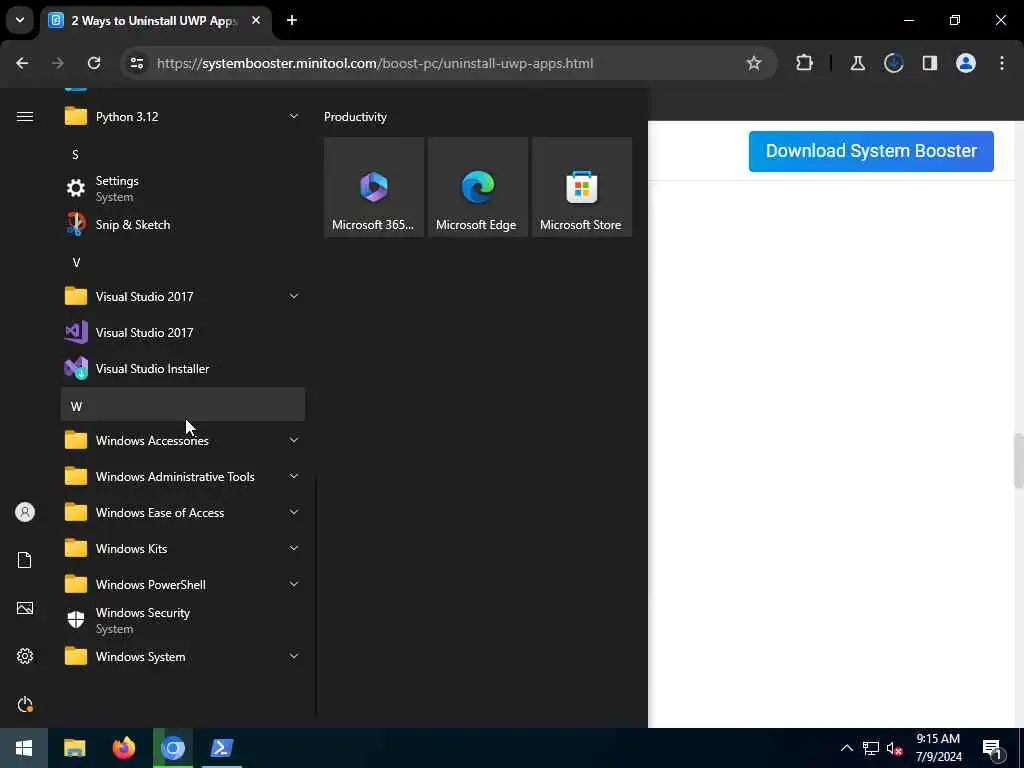The height and width of the screenshot is (768, 1024).
Task: Launch Firefox from the taskbar
Action: pos(123,748)
